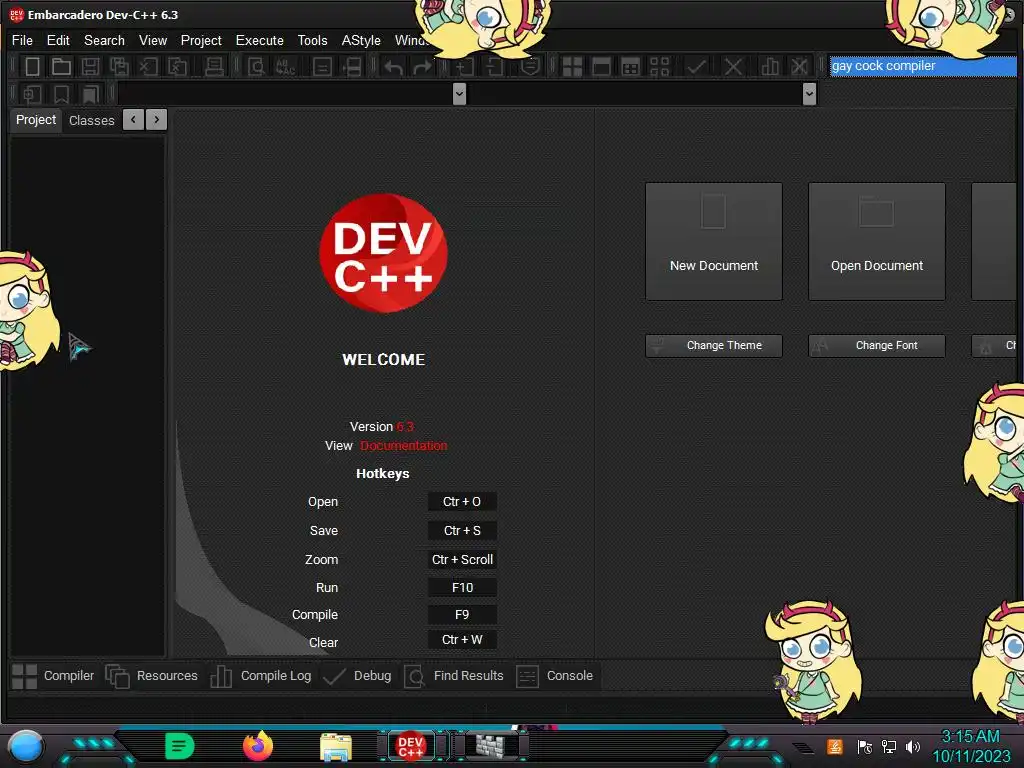Click the toolbar icon between Replace and Undo

pos(322,67)
